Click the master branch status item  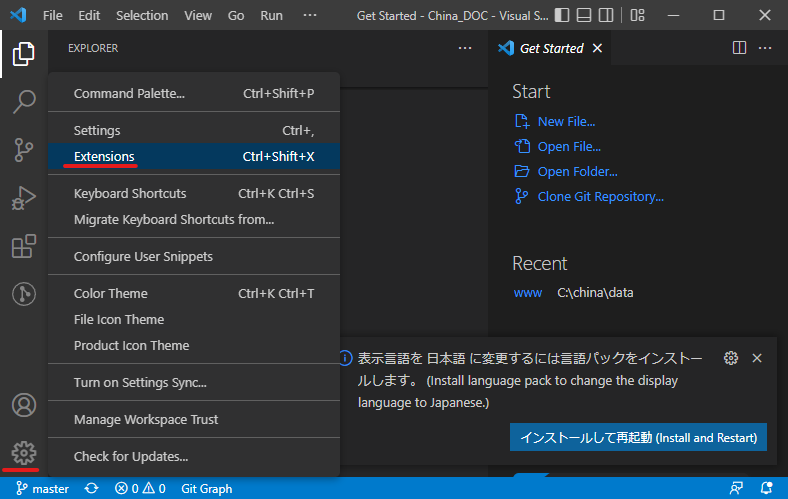(x=42, y=488)
